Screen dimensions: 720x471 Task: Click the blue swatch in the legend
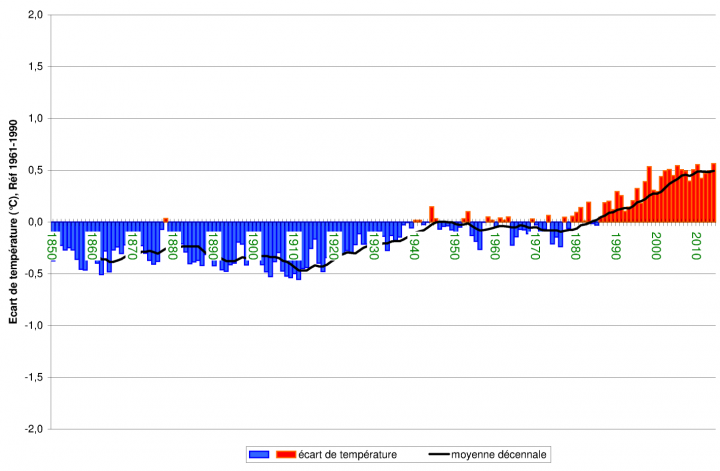[x=259, y=454]
